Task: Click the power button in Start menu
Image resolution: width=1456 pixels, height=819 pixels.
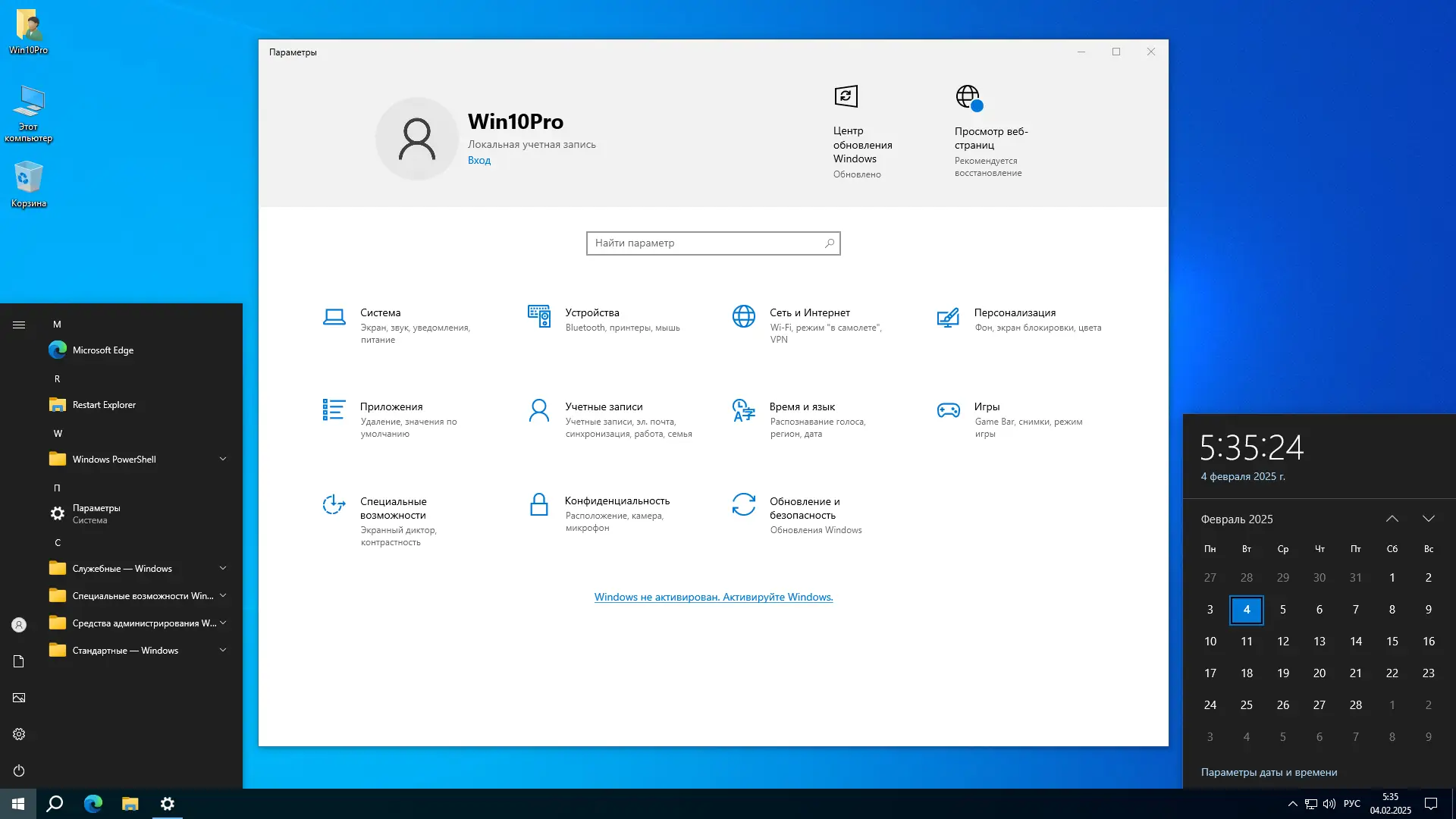Action: 19,770
